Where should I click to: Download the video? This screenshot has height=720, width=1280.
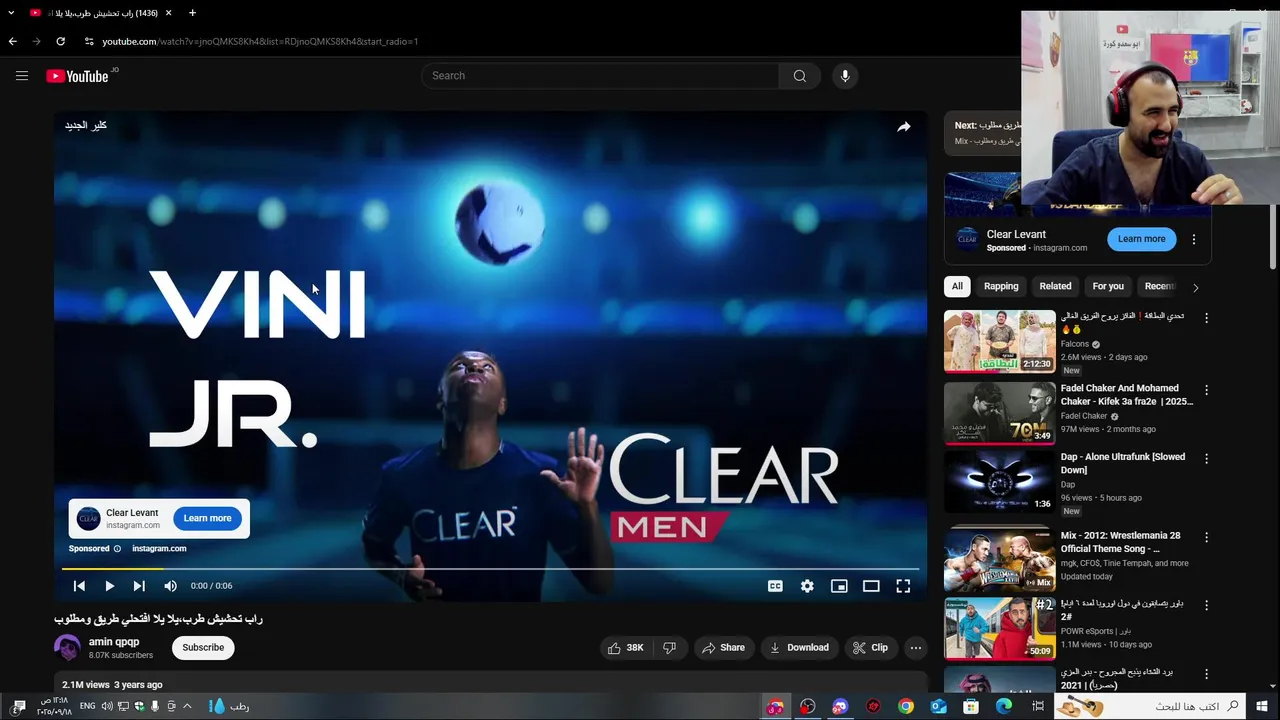[799, 648]
